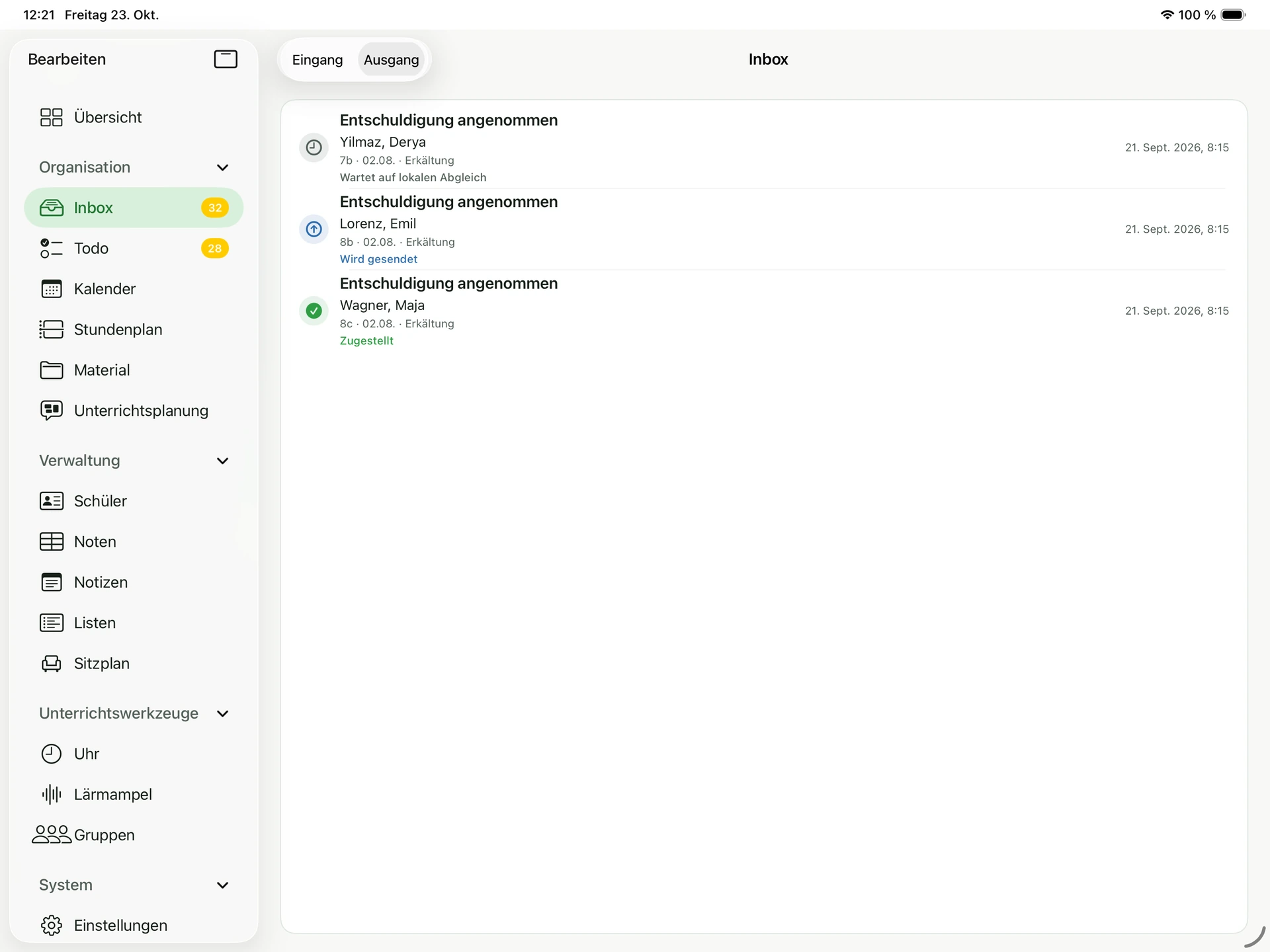Click the Uhr clock icon
Image resolution: width=1270 pixels, height=952 pixels.
(52, 754)
